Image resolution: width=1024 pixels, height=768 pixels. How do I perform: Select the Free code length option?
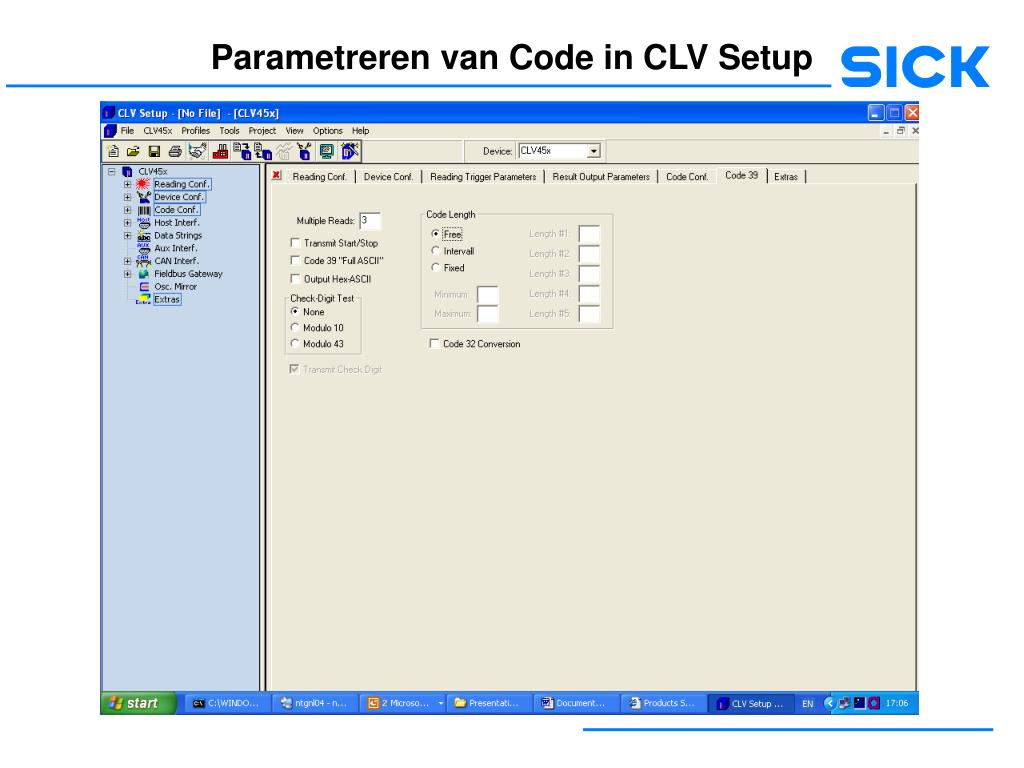click(436, 234)
